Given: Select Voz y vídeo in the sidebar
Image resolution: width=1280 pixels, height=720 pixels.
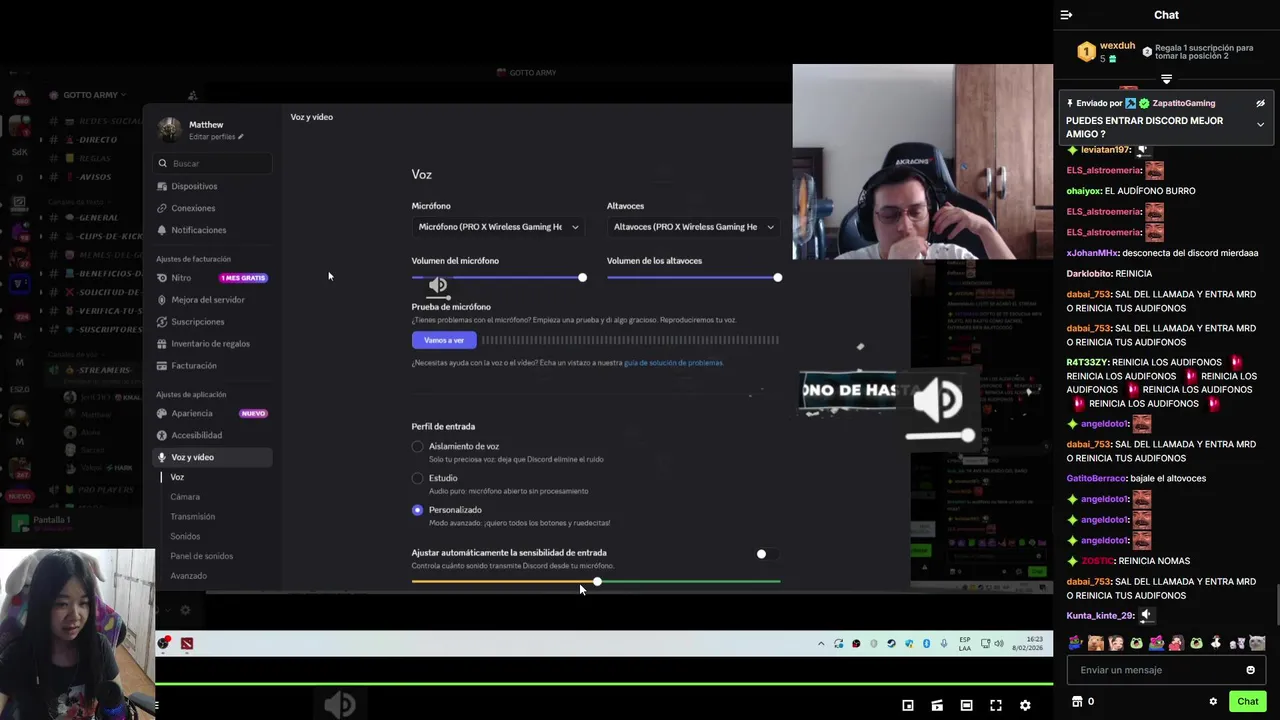Looking at the screenshot, I should tap(213, 457).
